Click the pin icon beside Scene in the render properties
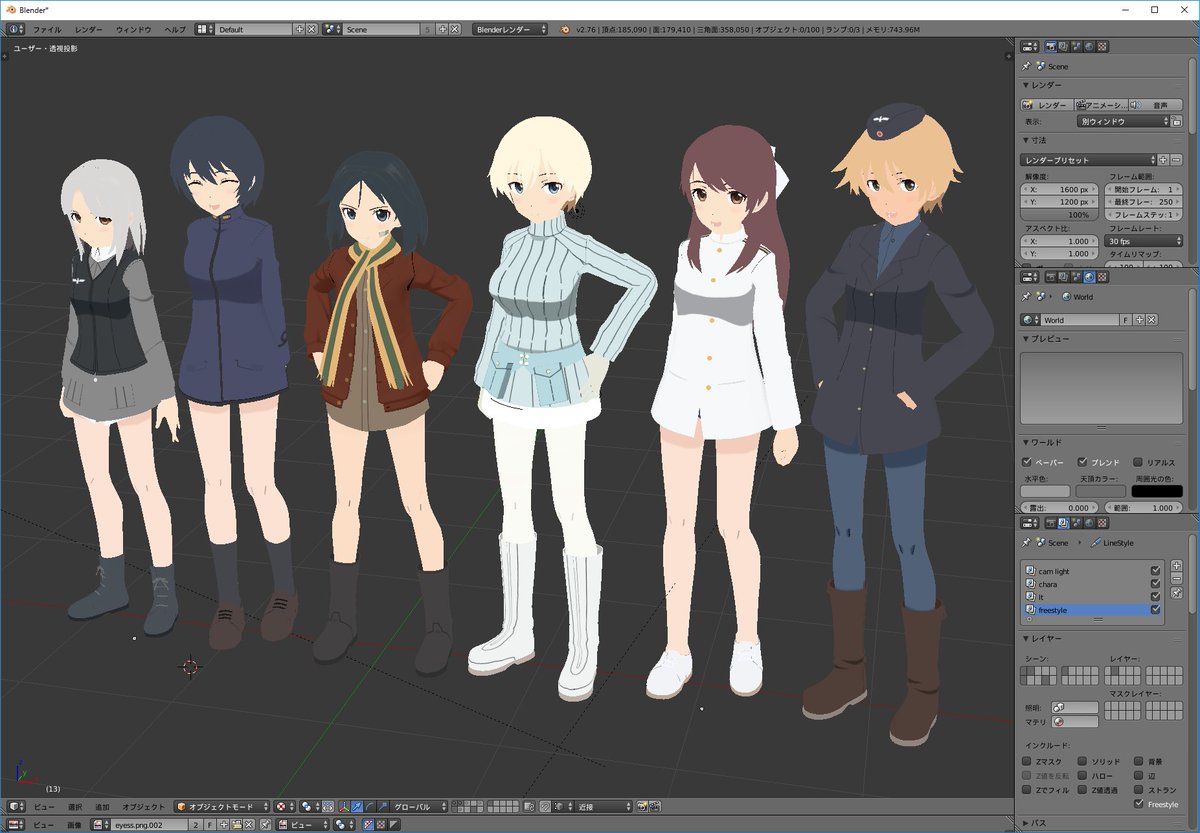 (x=1027, y=66)
